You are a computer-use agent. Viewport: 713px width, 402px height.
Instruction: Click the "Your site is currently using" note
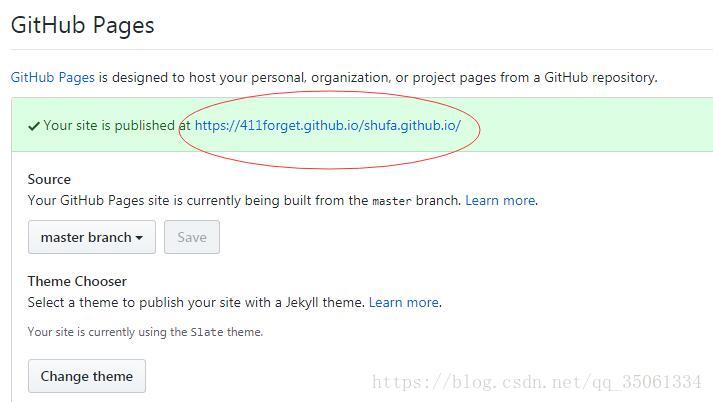click(x=107, y=332)
